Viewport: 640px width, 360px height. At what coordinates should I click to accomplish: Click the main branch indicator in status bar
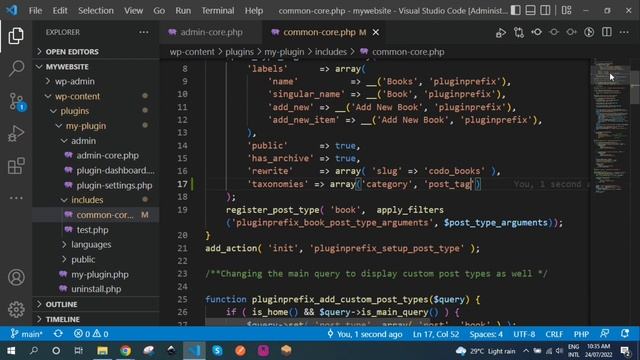[x=26, y=334]
